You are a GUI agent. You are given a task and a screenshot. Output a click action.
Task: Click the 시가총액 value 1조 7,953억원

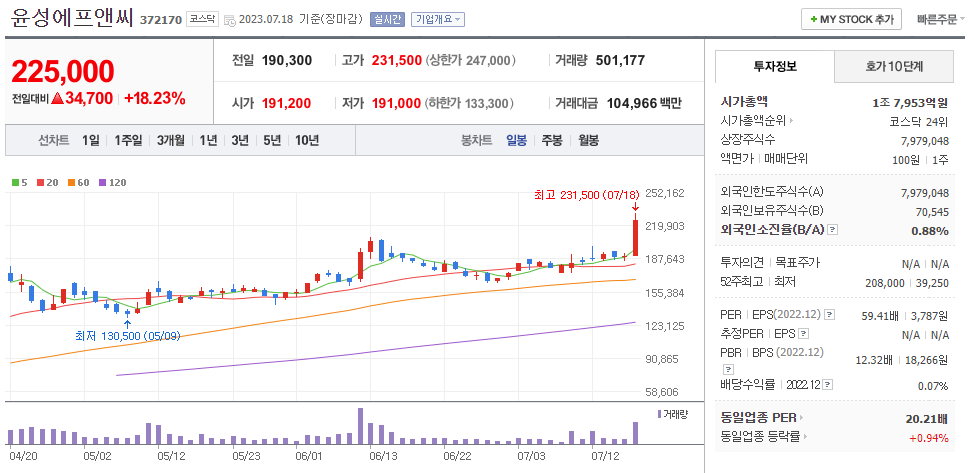click(x=910, y=103)
